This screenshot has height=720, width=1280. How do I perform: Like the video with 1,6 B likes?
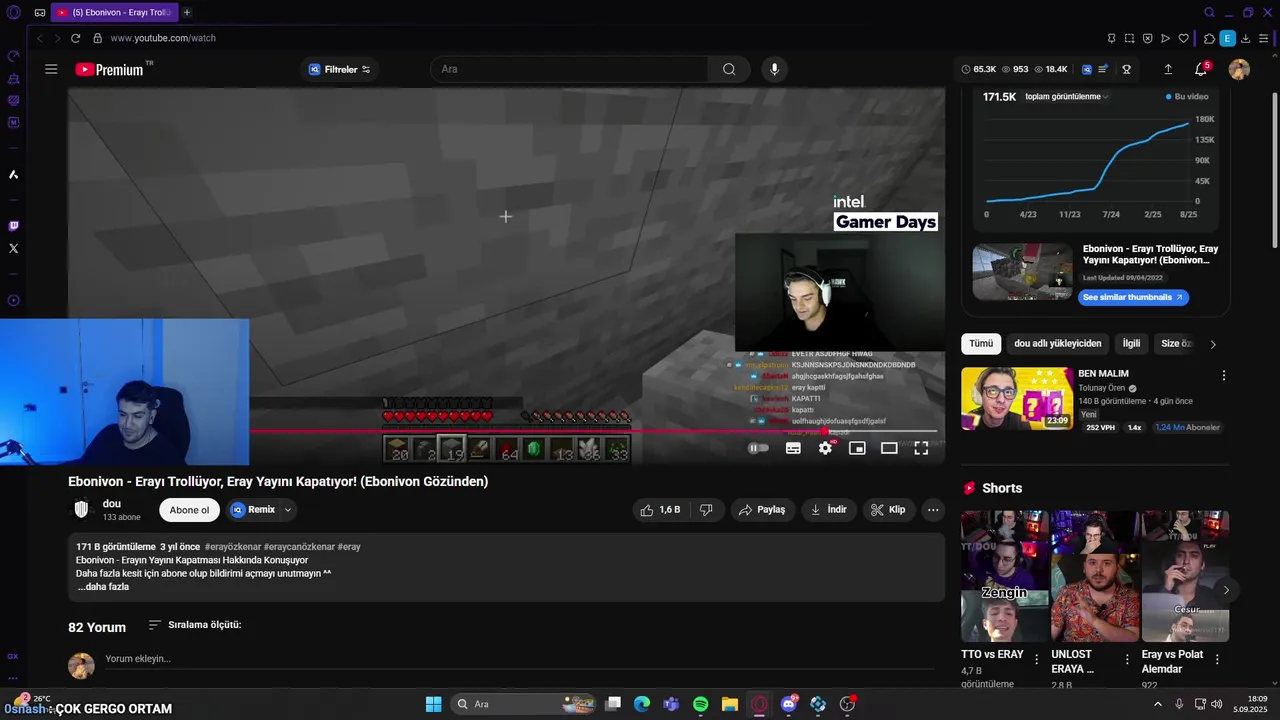pos(660,510)
